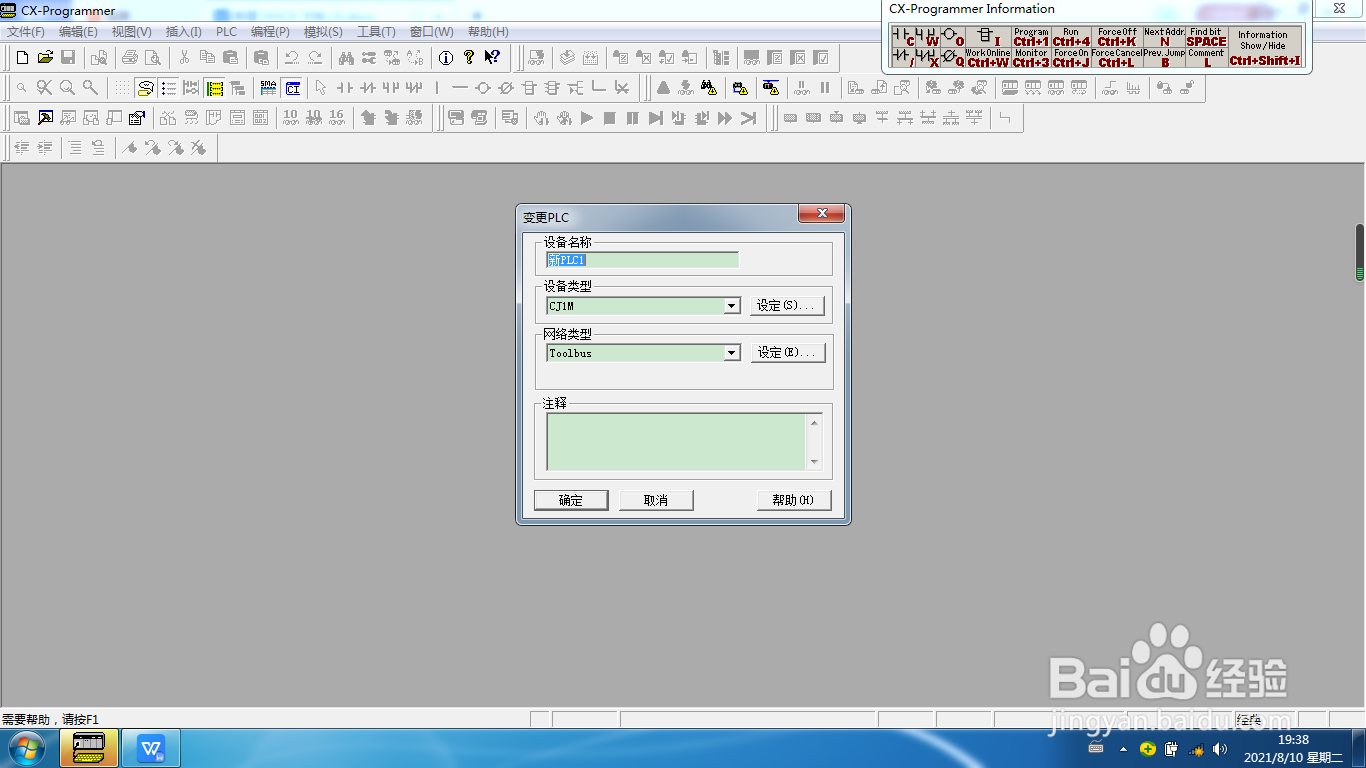Open the 帮助(H) menu
The image size is (1366, 768).
click(x=488, y=32)
